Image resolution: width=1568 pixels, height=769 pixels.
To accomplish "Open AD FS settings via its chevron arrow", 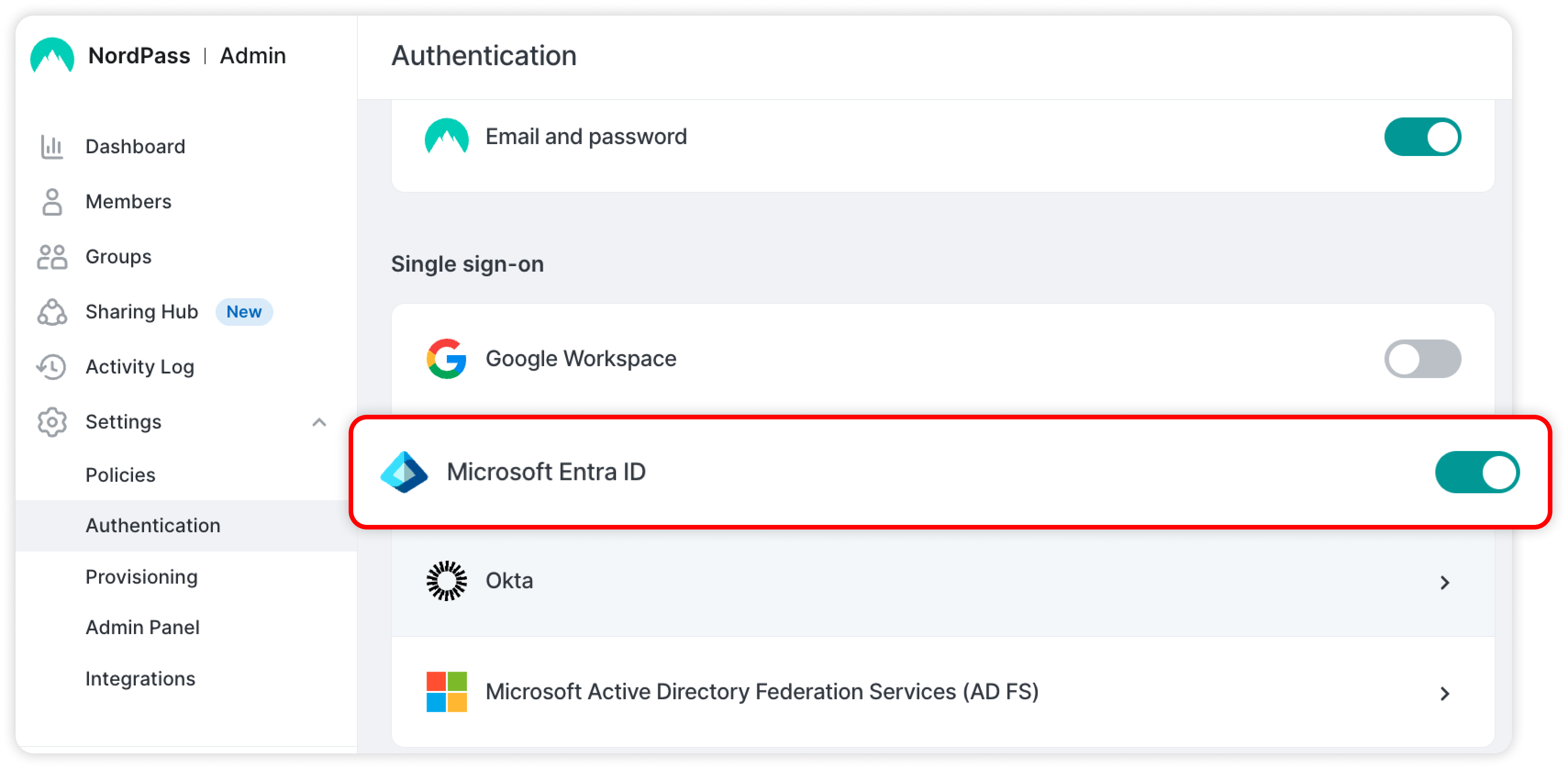I will [x=1445, y=693].
